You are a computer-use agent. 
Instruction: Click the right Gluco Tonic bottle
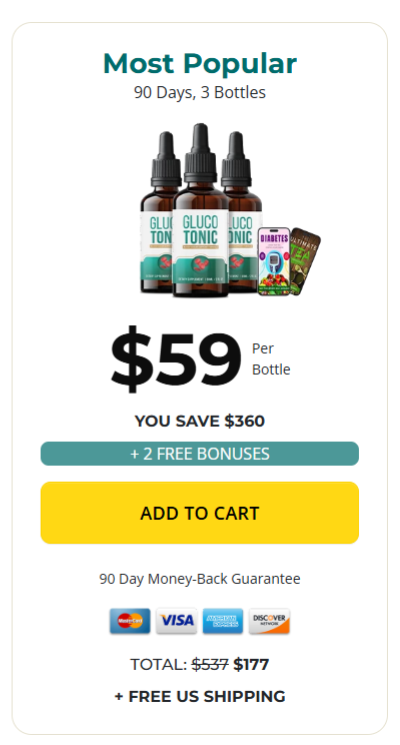point(243,212)
